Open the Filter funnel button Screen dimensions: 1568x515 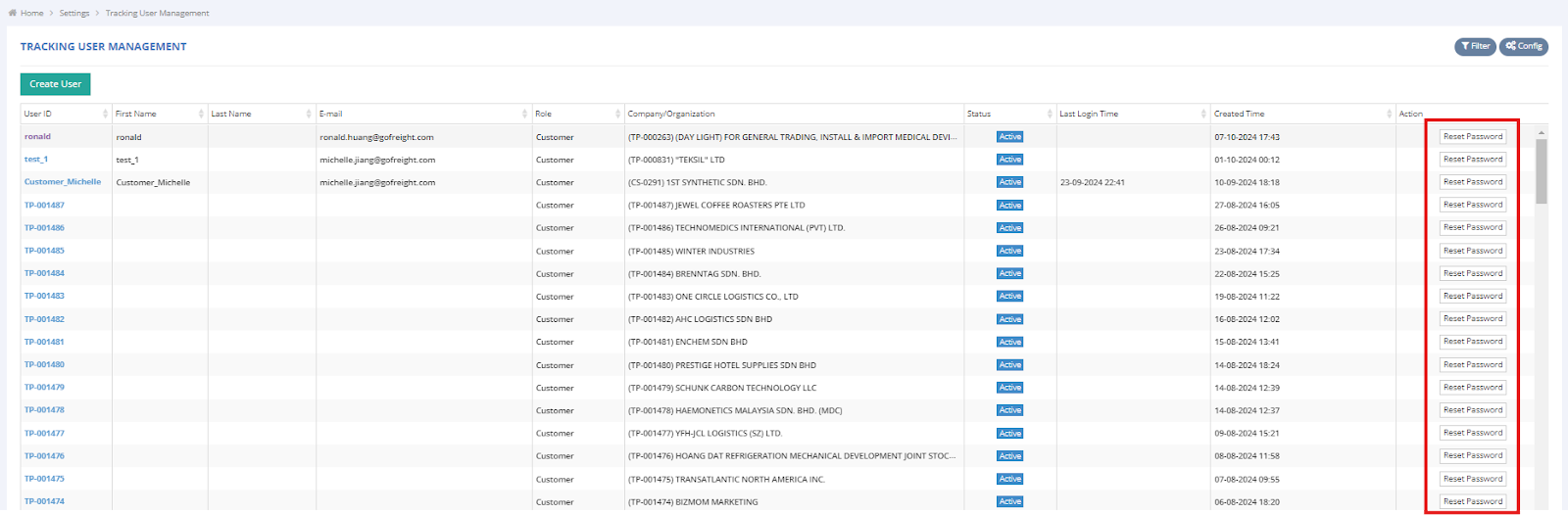point(1475,46)
